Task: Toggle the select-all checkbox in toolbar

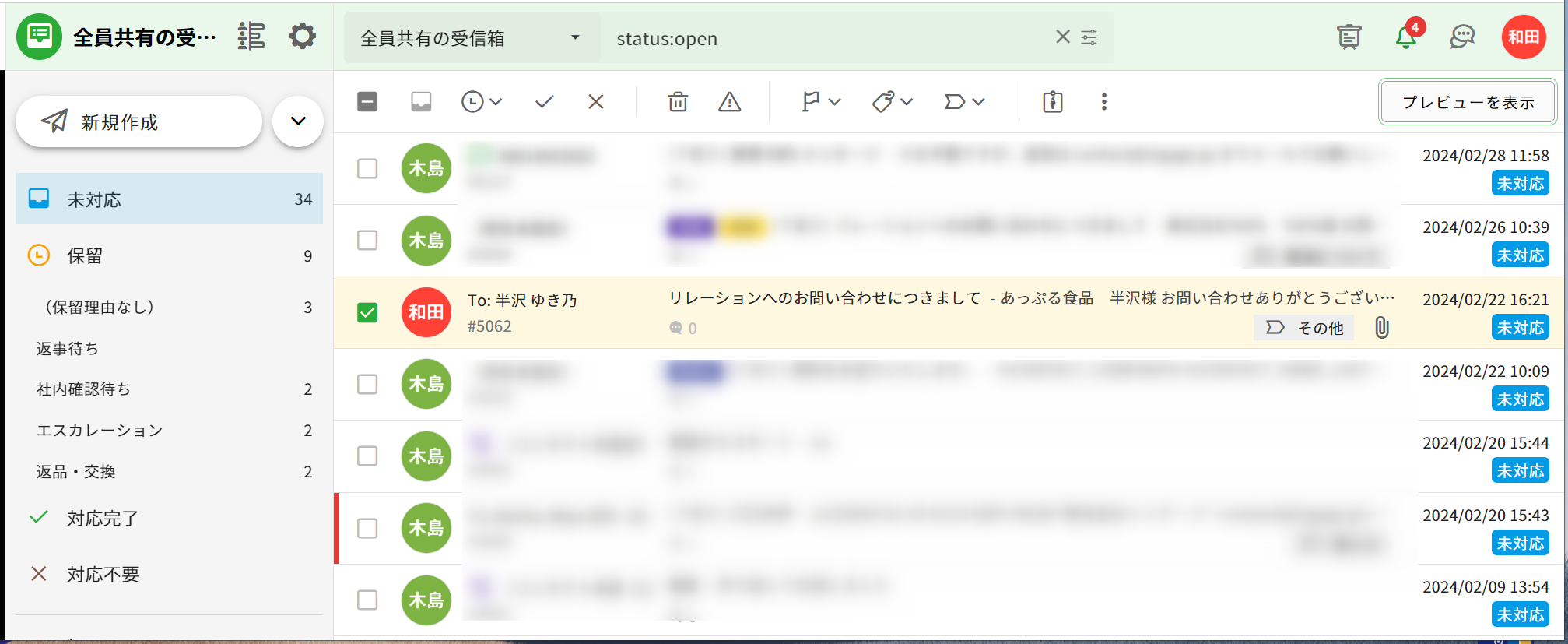Action: (367, 102)
